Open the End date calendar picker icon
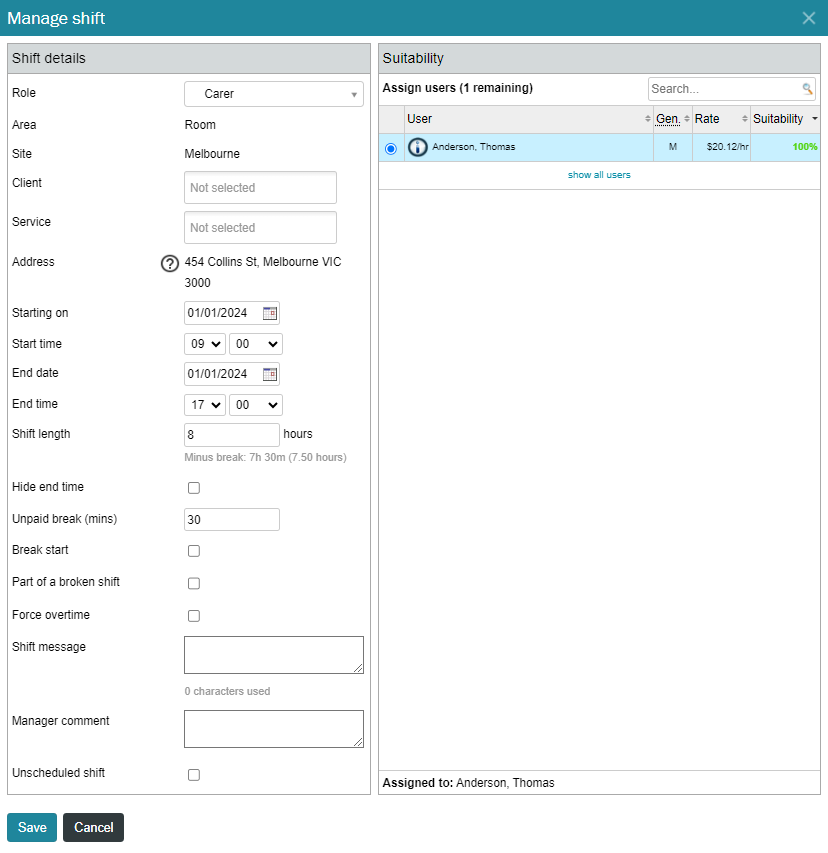 [x=270, y=374]
